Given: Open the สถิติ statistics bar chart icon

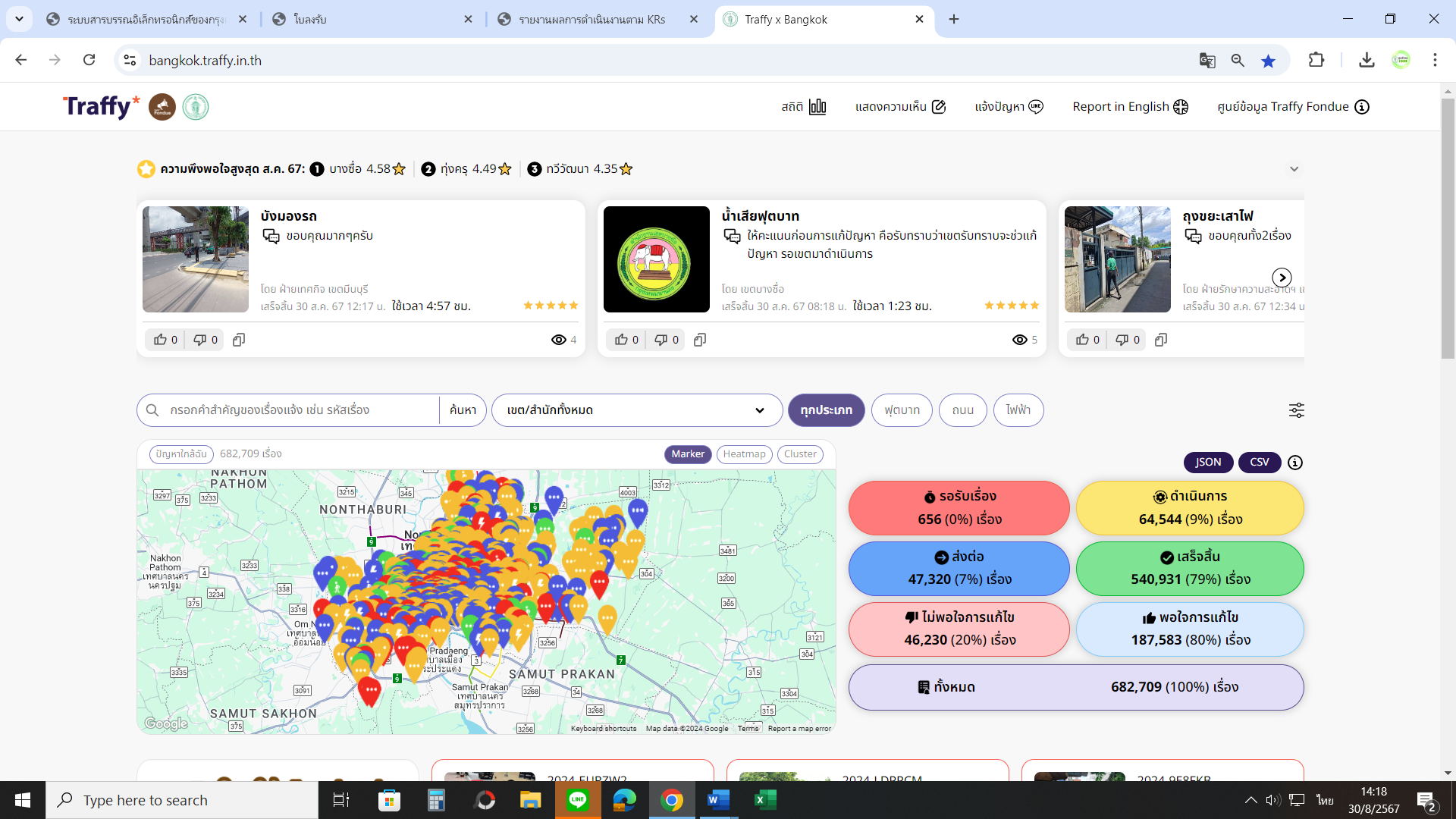Looking at the screenshot, I should [817, 107].
